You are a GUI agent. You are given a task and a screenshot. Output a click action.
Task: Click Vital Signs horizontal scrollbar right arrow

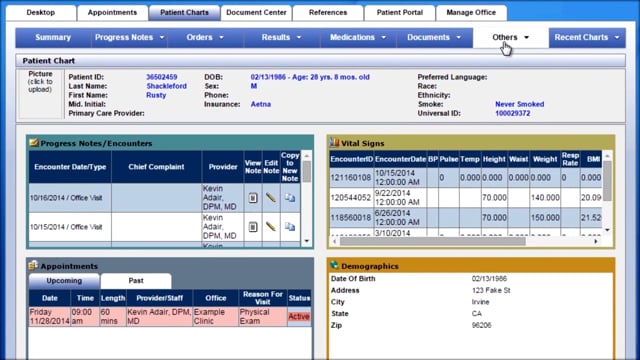tap(596, 242)
